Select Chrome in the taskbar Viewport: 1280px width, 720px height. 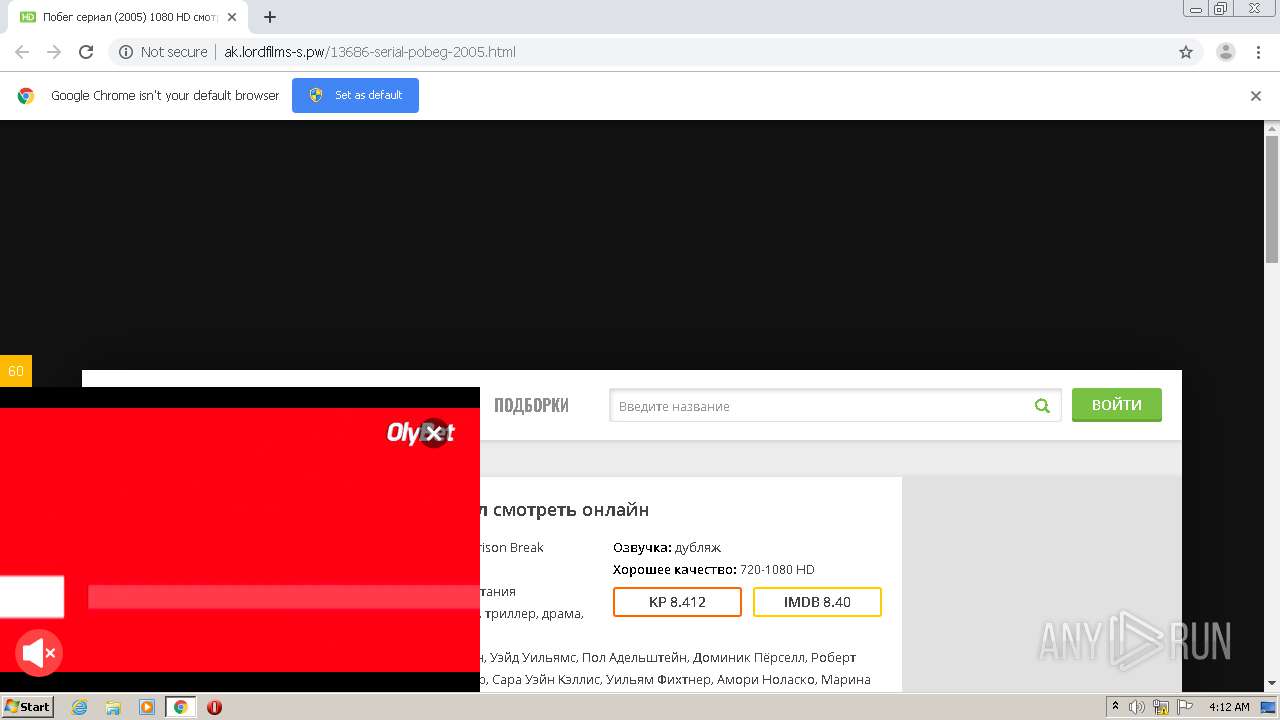[180, 707]
